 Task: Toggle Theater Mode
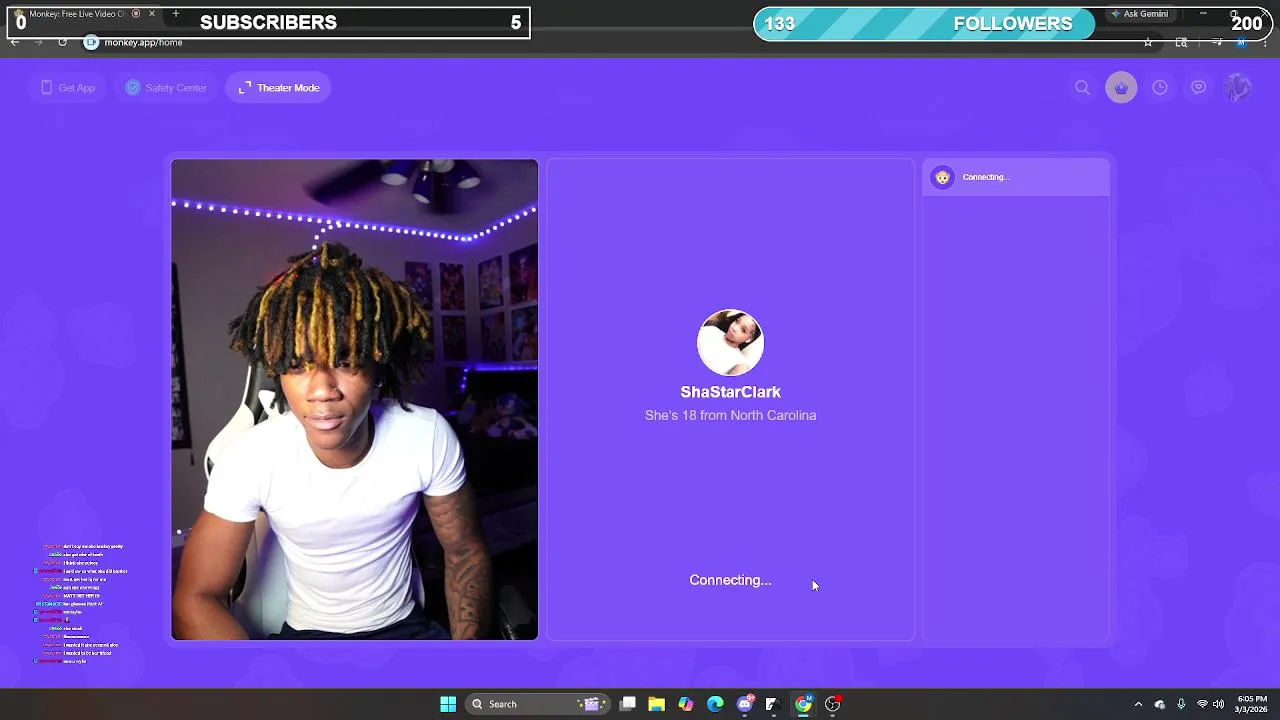click(279, 88)
